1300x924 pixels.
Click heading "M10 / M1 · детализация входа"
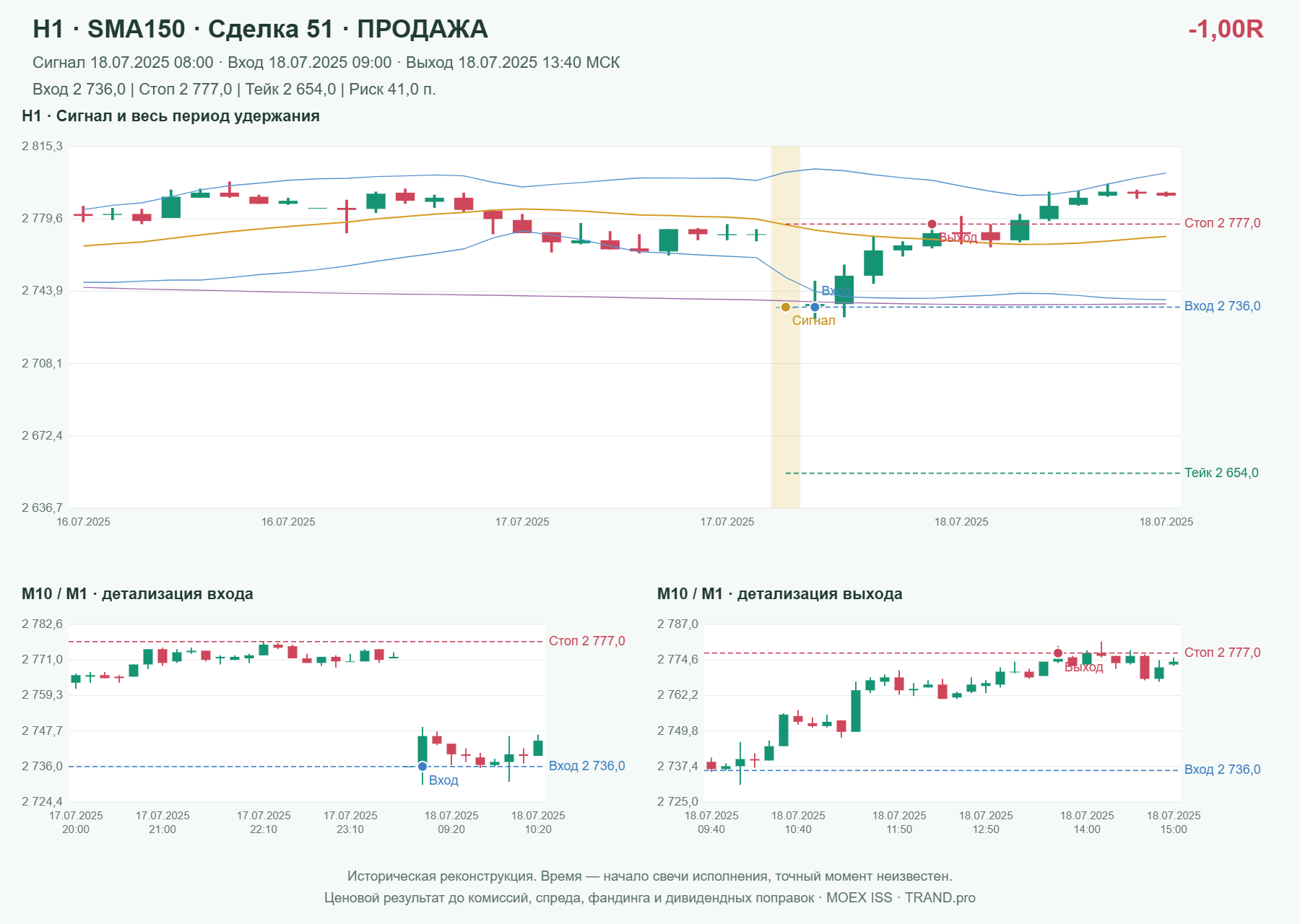point(137,594)
